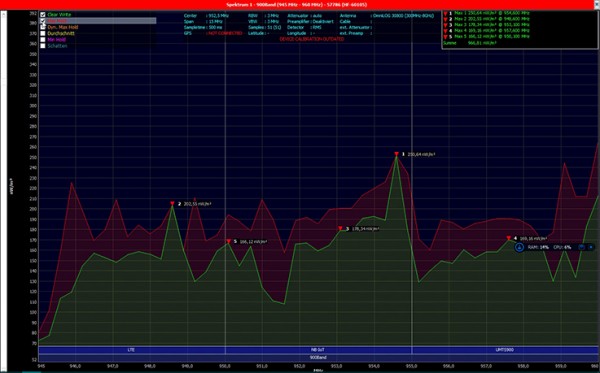Select marker 4 triangle near 957.6 MHz
Screen dimensions: 600x373
click(509, 238)
